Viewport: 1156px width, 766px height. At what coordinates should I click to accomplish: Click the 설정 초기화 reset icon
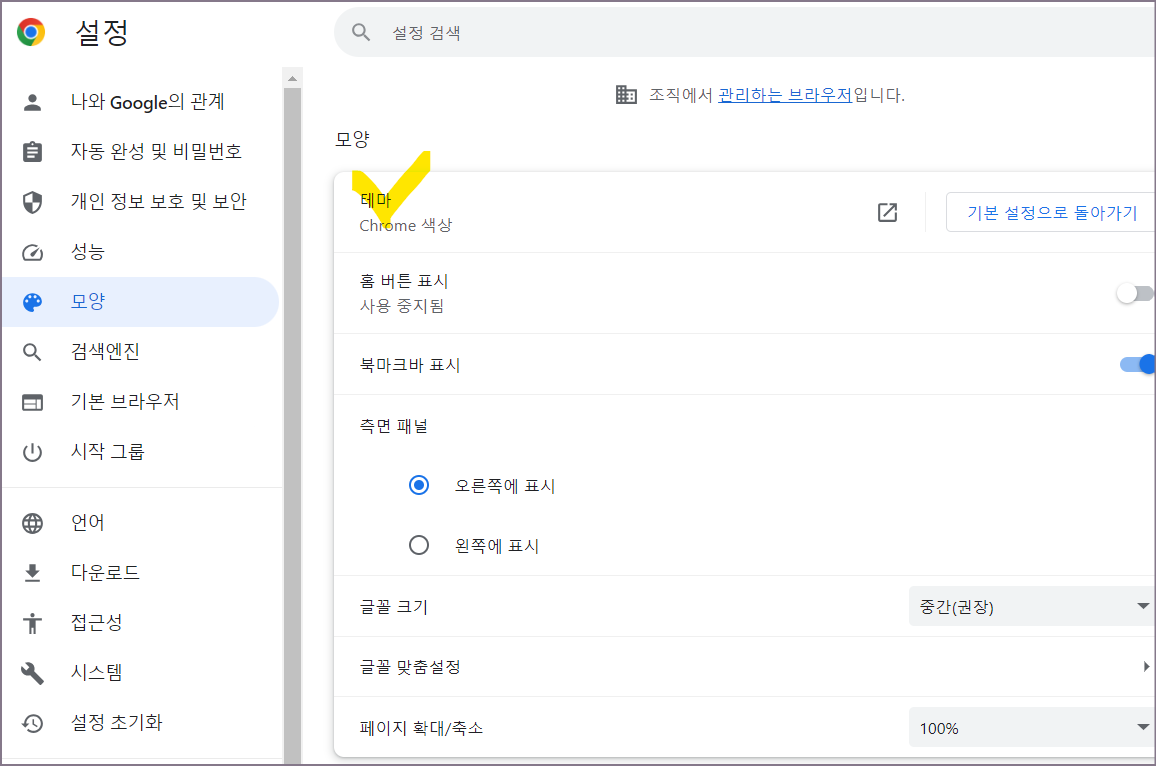[31, 722]
